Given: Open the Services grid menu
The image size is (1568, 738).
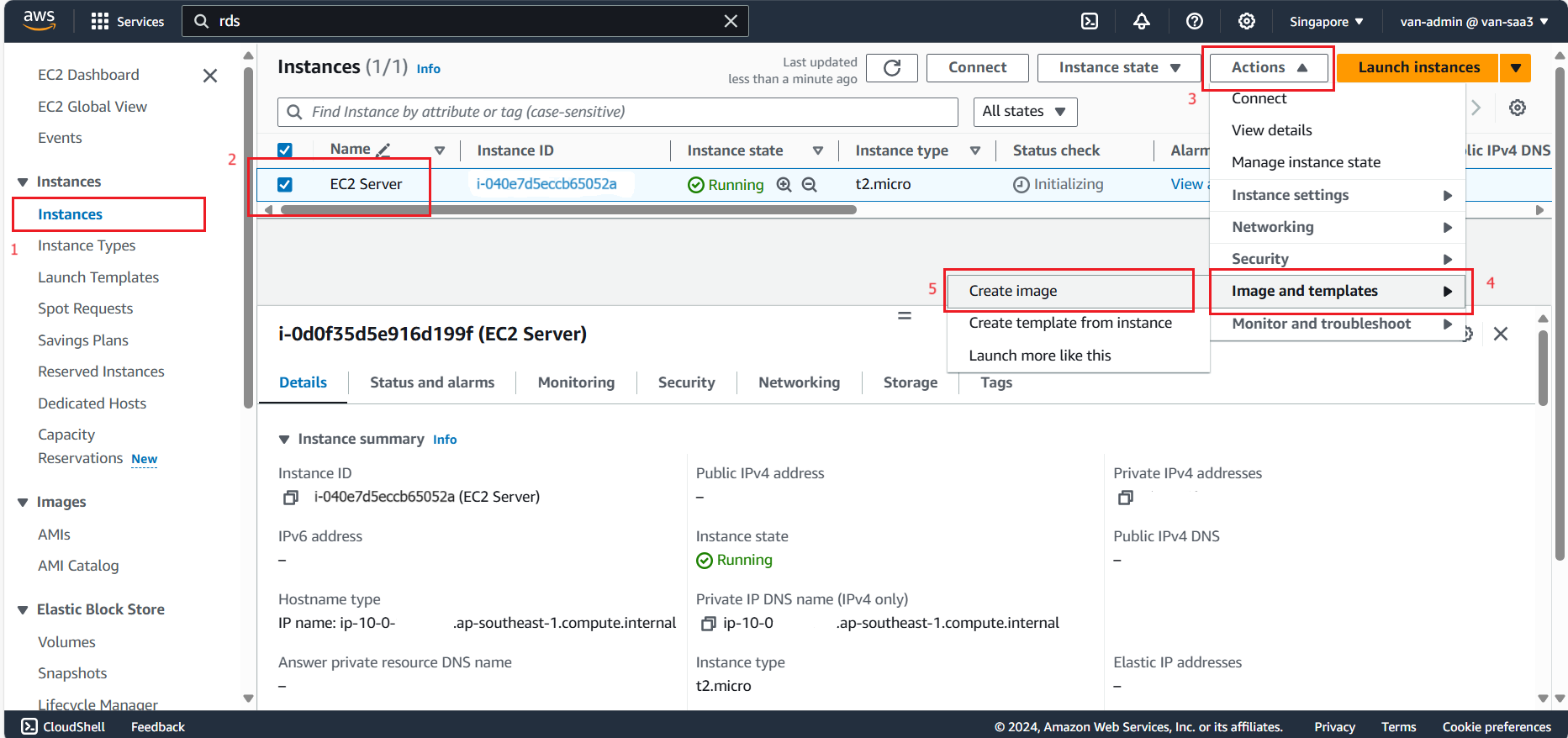Looking at the screenshot, I should 127,21.
